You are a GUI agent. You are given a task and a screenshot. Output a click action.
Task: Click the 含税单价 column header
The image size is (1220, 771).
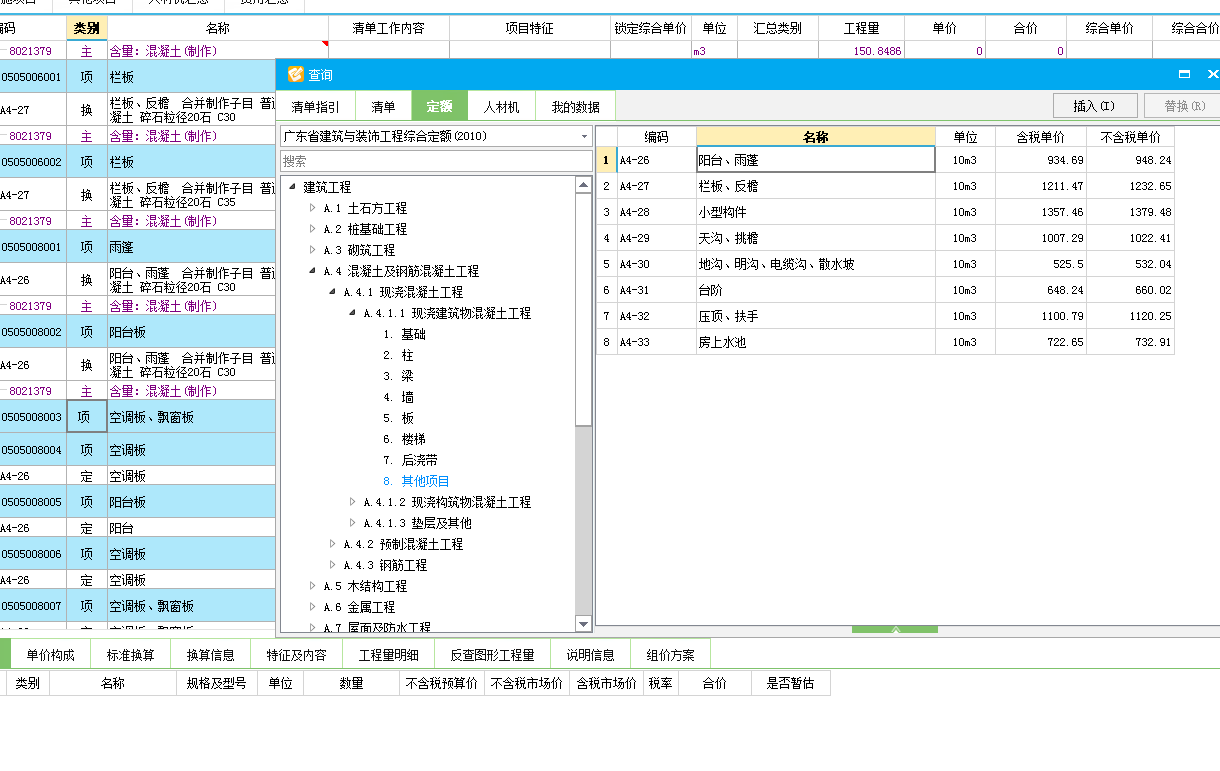point(1040,137)
